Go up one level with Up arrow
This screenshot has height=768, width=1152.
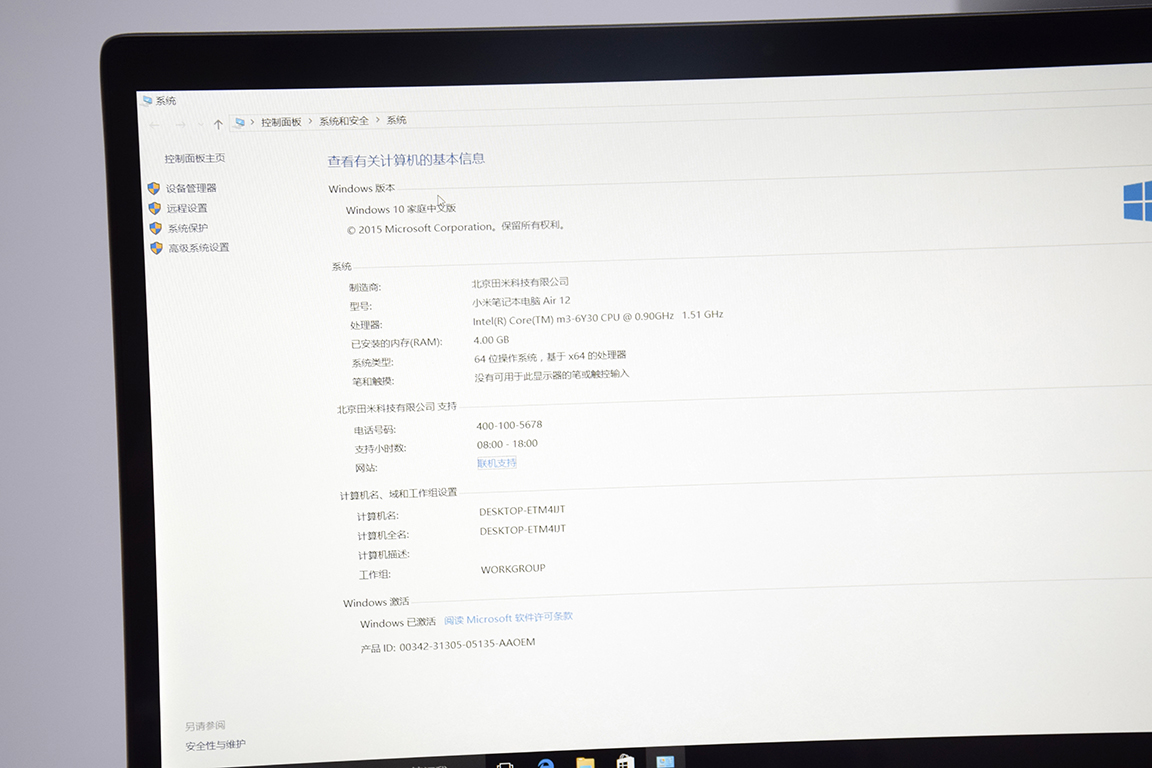coord(218,124)
